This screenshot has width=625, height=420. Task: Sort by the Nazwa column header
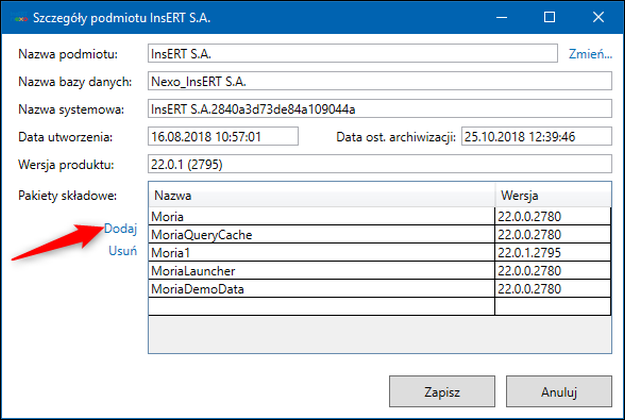point(321,194)
